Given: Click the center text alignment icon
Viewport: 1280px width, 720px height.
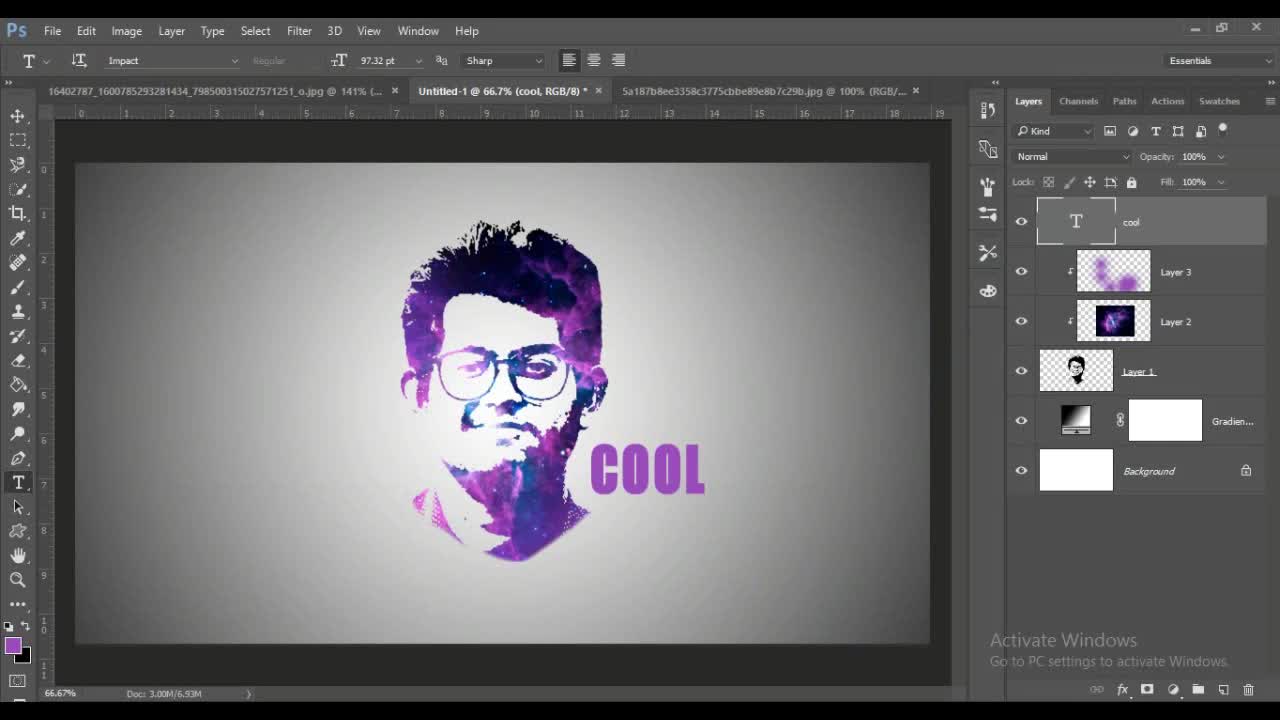Looking at the screenshot, I should [594, 60].
